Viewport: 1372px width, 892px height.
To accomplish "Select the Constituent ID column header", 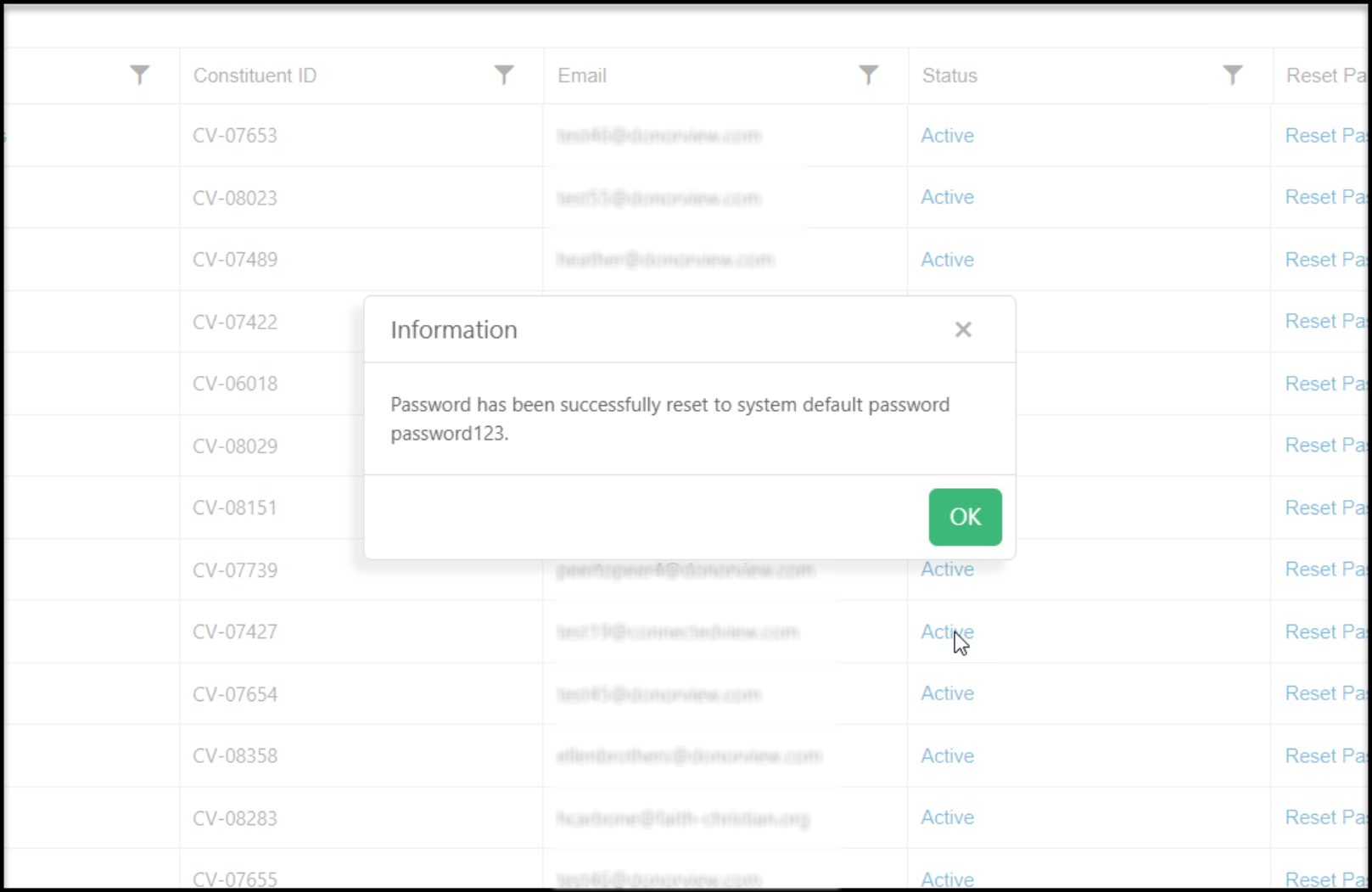I will click(255, 76).
